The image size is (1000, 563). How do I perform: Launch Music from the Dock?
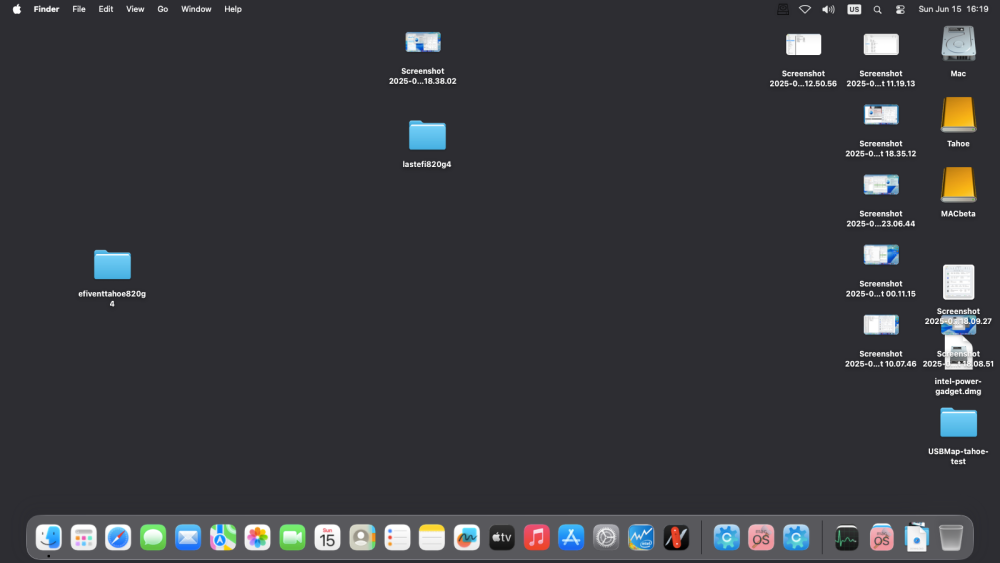(536, 537)
